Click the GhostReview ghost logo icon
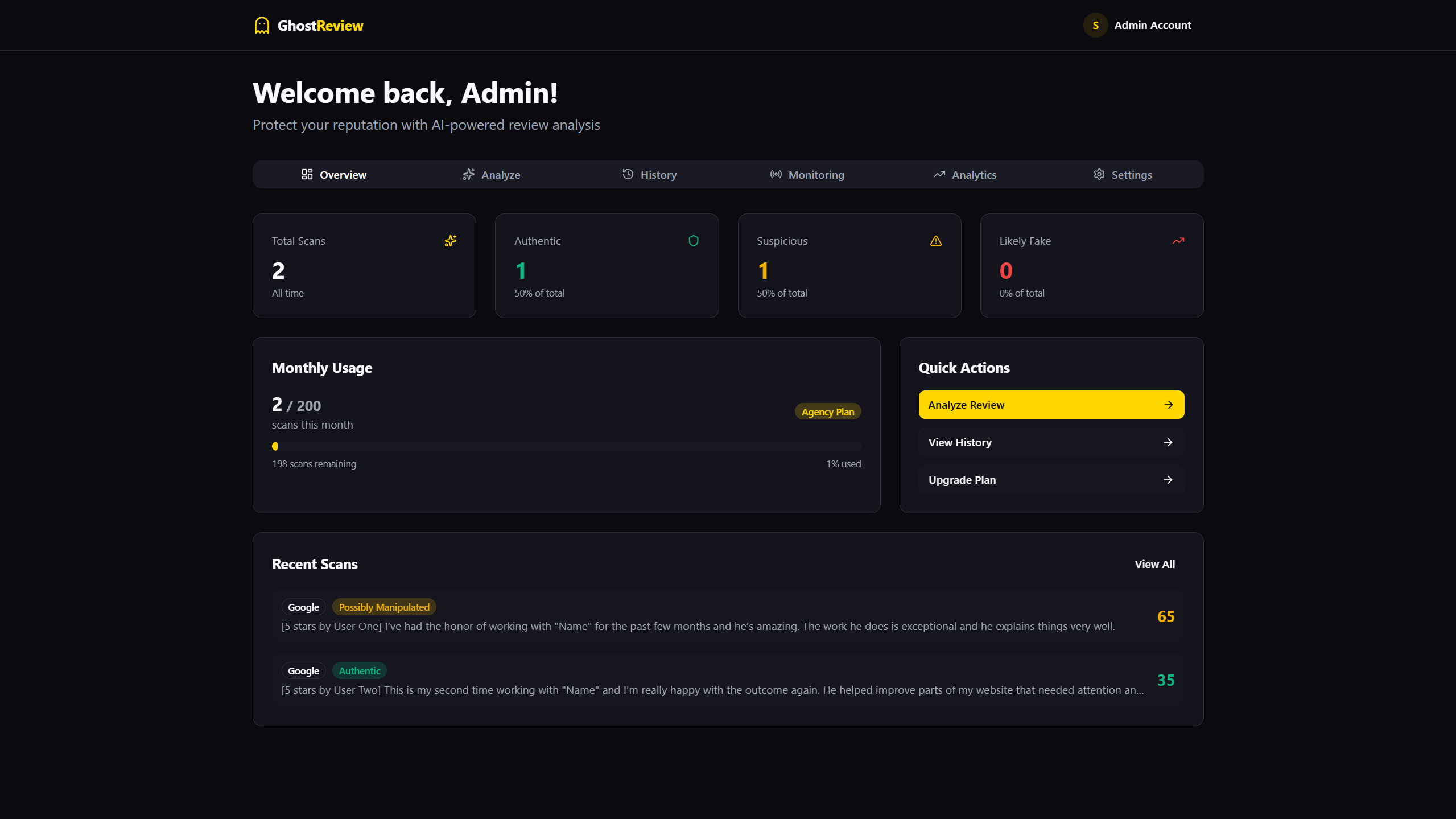The image size is (1456, 819). pyautogui.click(x=261, y=25)
